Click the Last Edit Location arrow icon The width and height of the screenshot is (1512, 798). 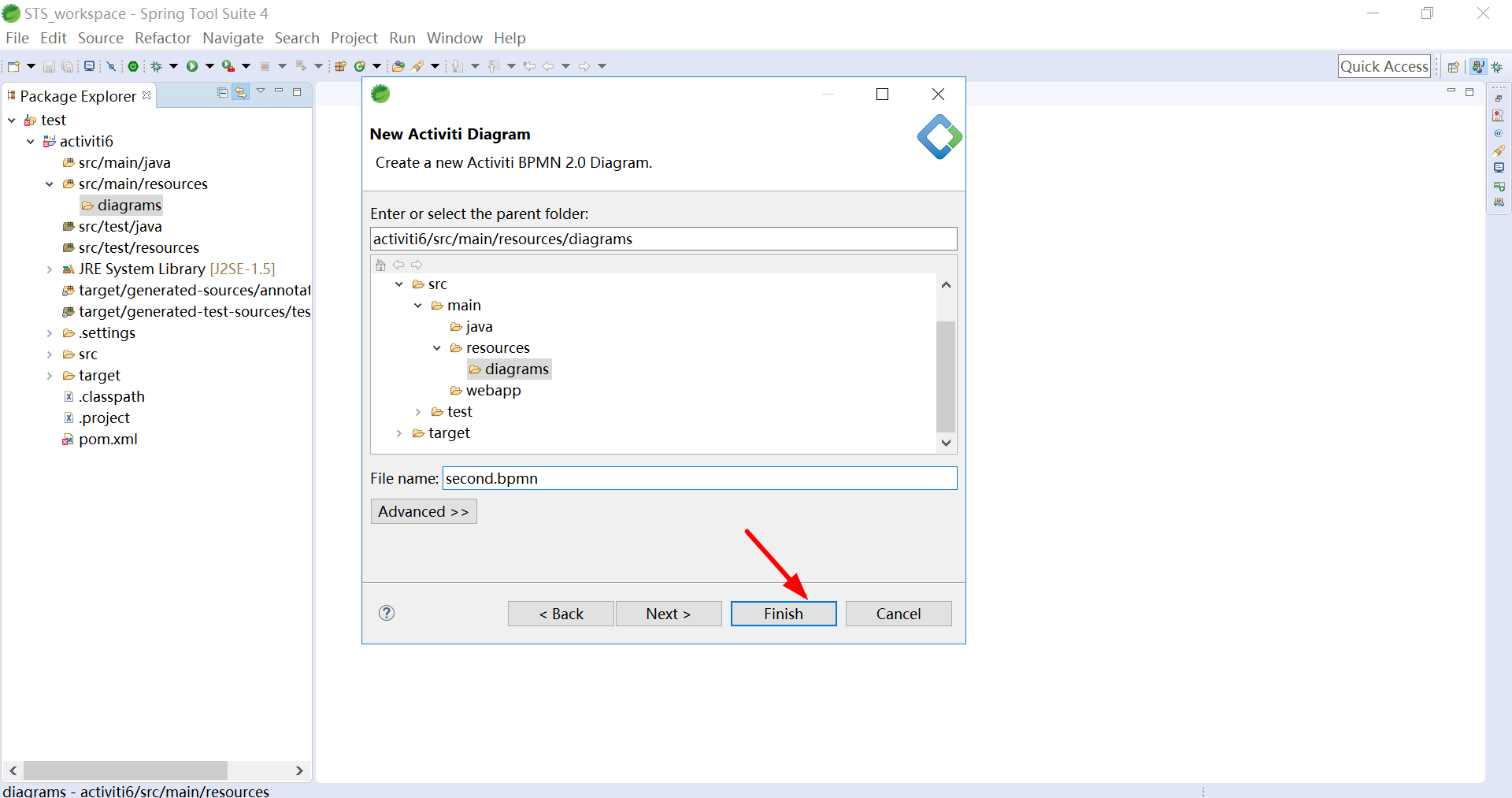point(528,66)
